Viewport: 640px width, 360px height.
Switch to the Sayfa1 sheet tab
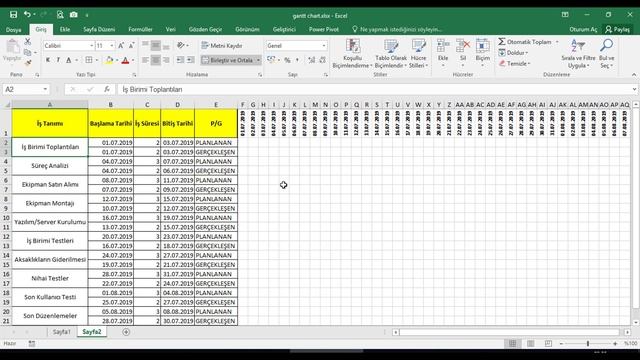click(x=62, y=332)
